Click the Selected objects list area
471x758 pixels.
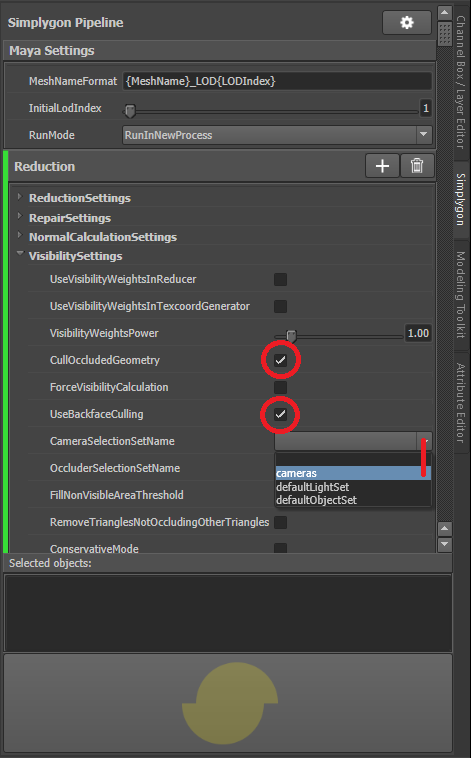pos(228,613)
